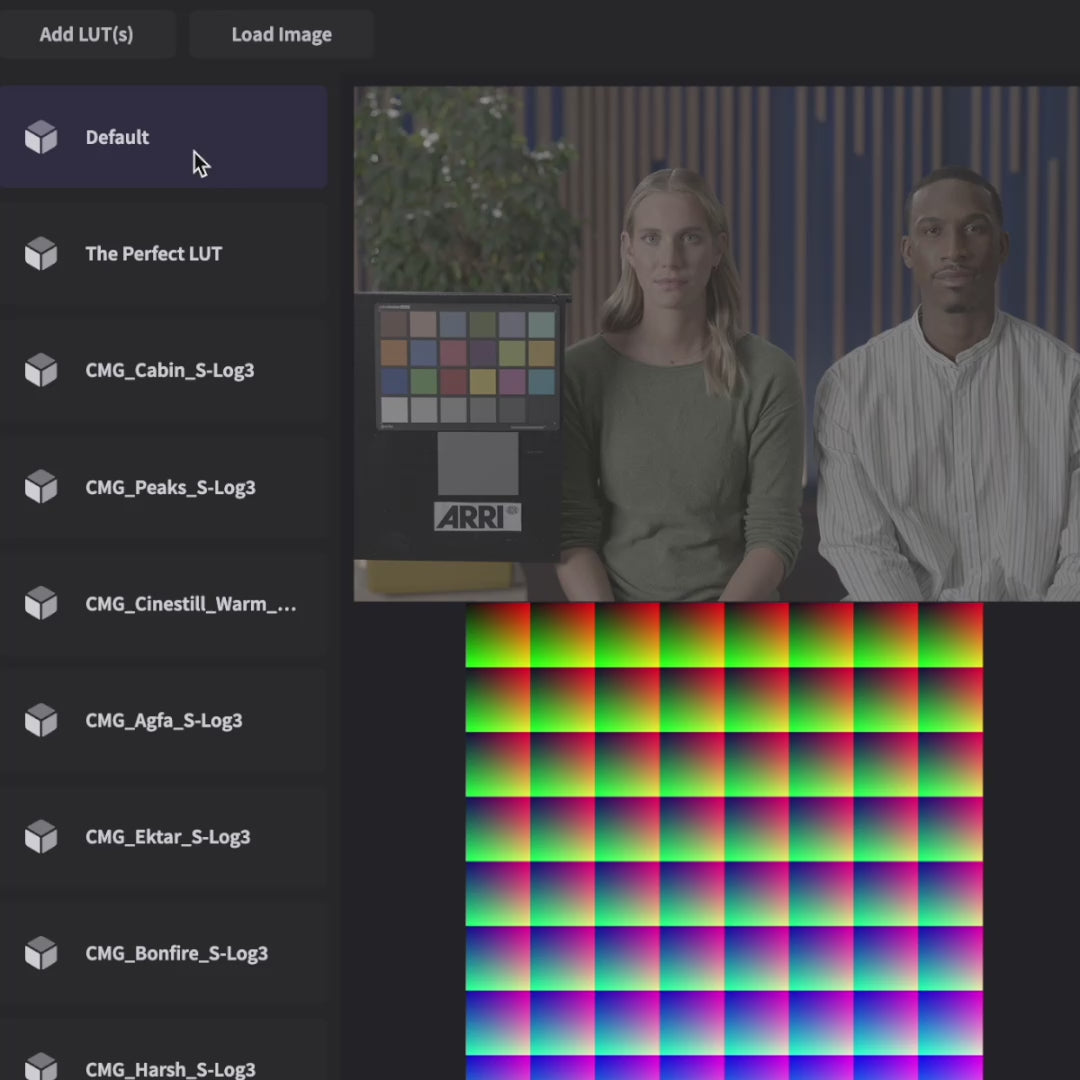Click the cube icon for CMG_Peaks_S-Log3
This screenshot has width=1080, height=1080.
[41, 487]
